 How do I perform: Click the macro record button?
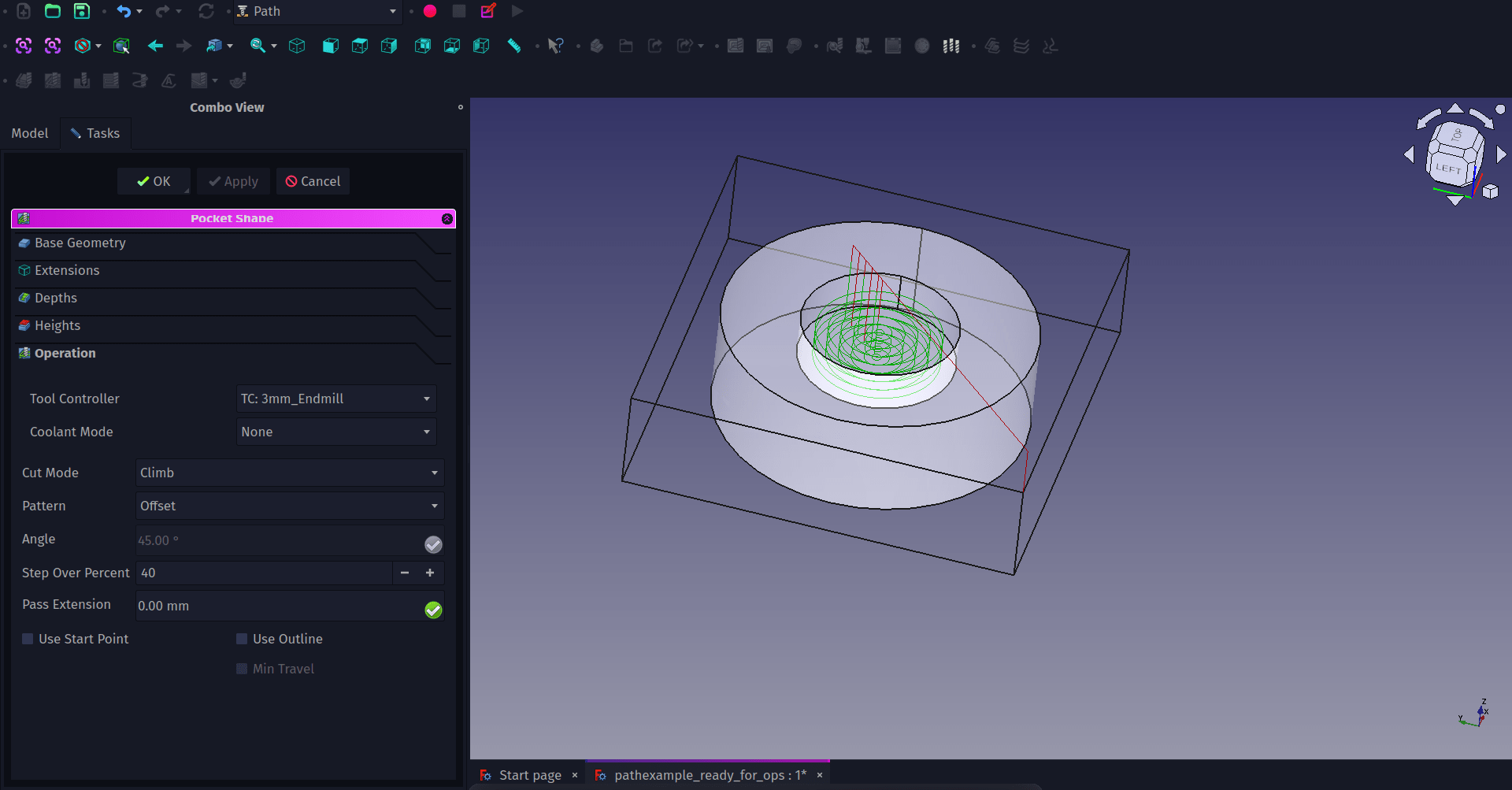(x=430, y=11)
